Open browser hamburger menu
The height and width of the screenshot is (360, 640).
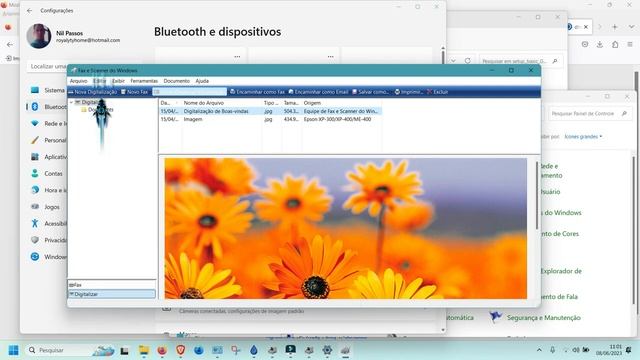click(x=630, y=44)
